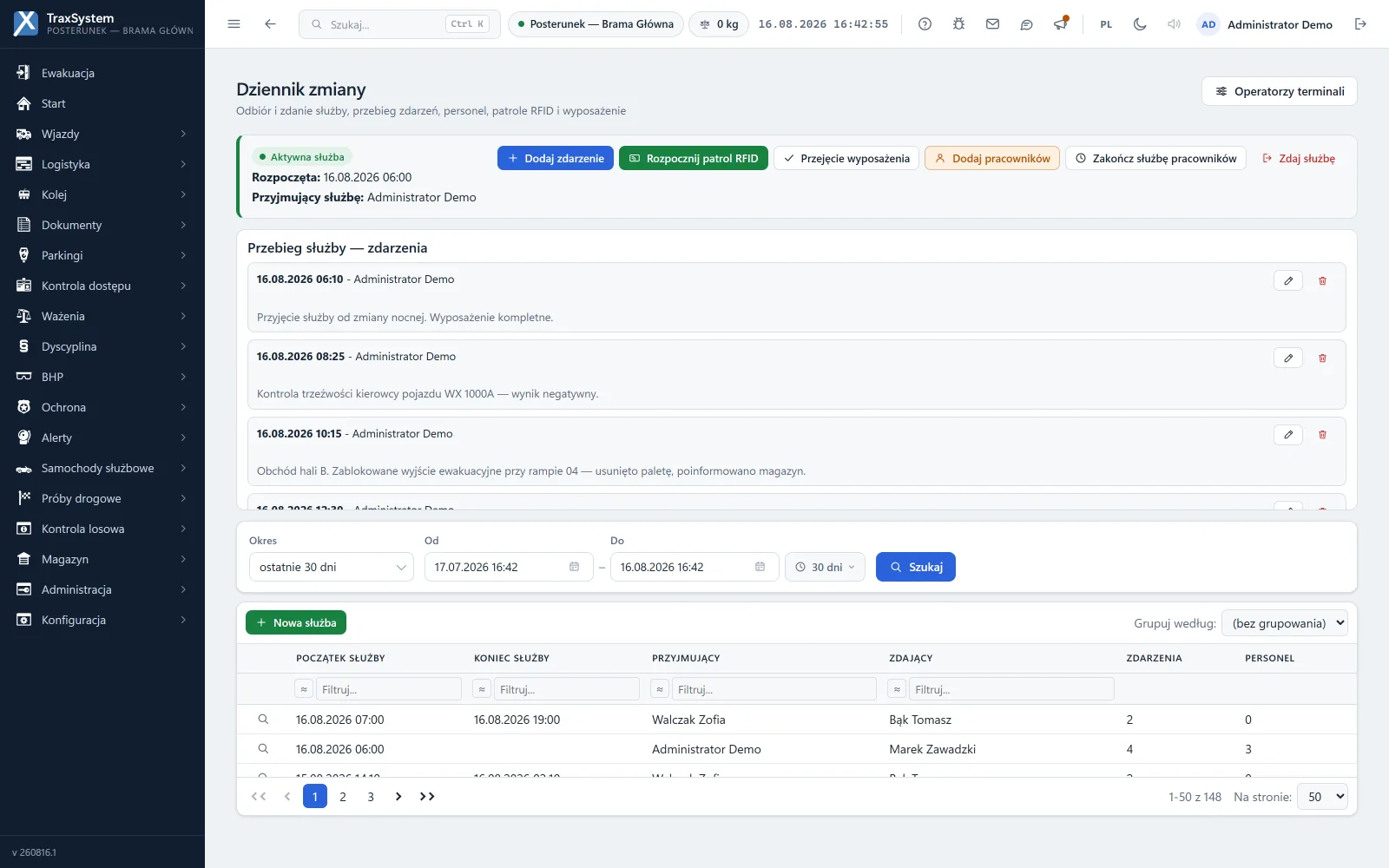Log out using the exit icon
Viewport: 1389px width, 868px height.
click(1360, 24)
